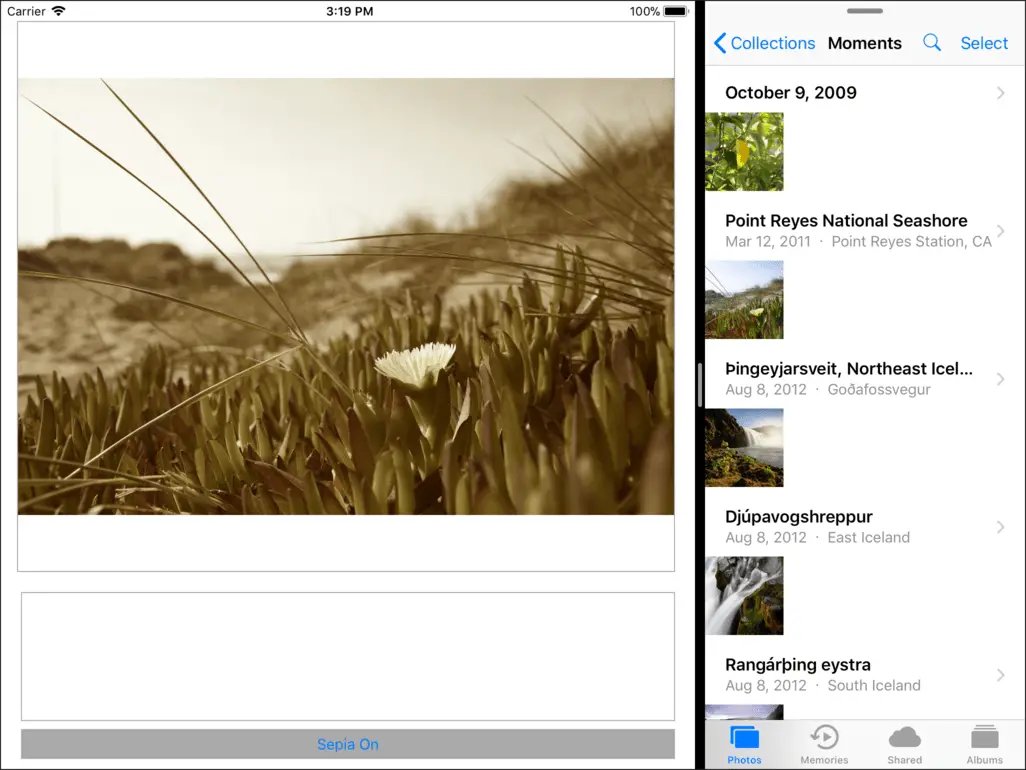Open the Memories tab
Viewport: 1026px width, 770px height.
824,745
